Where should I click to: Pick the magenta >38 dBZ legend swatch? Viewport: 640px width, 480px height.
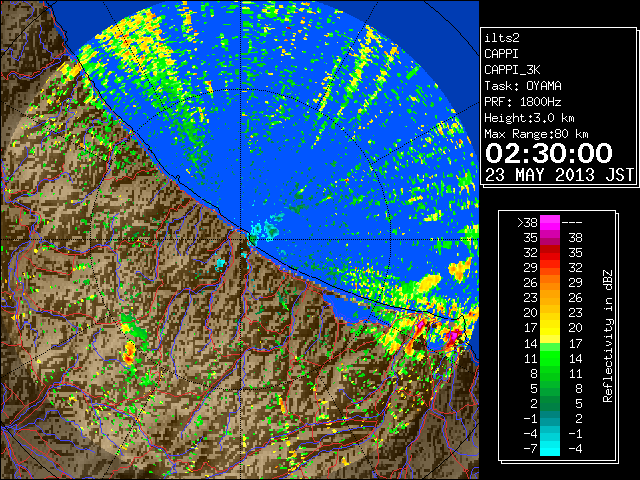coord(550,222)
